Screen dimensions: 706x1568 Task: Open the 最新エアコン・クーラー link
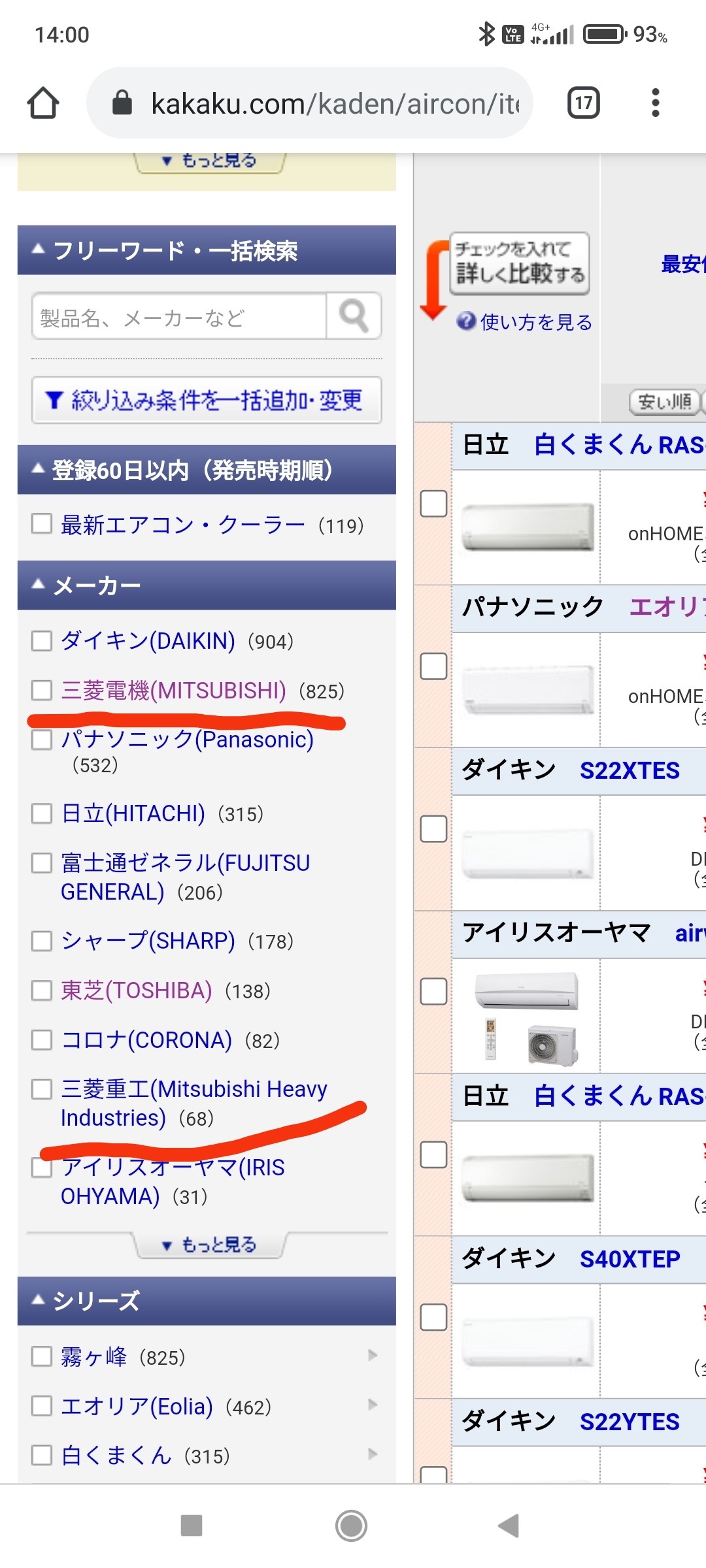click(x=183, y=525)
